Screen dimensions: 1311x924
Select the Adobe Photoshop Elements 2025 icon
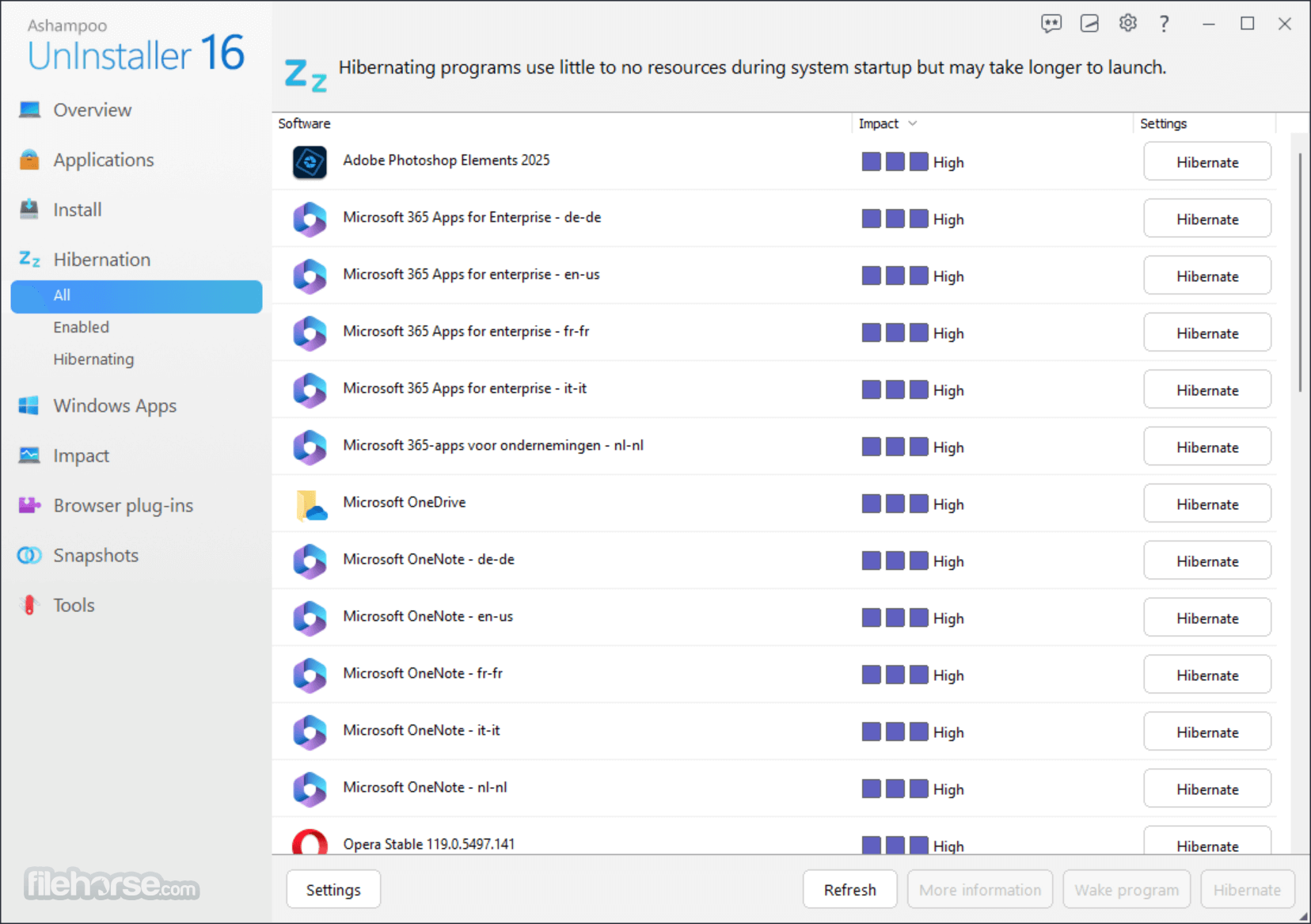click(x=310, y=162)
